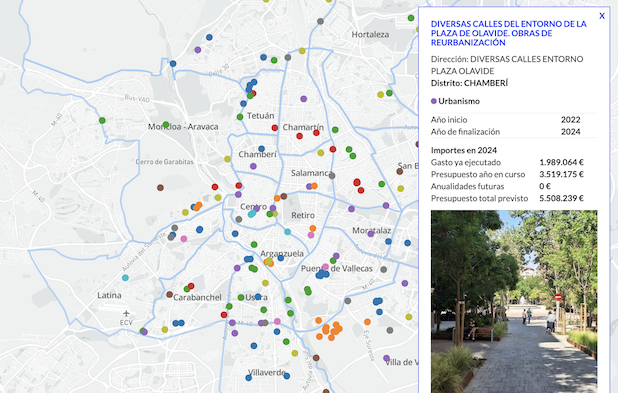Select the gray marker right of the Salamanca label
The image size is (618, 393).
pyautogui.click(x=332, y=176)
